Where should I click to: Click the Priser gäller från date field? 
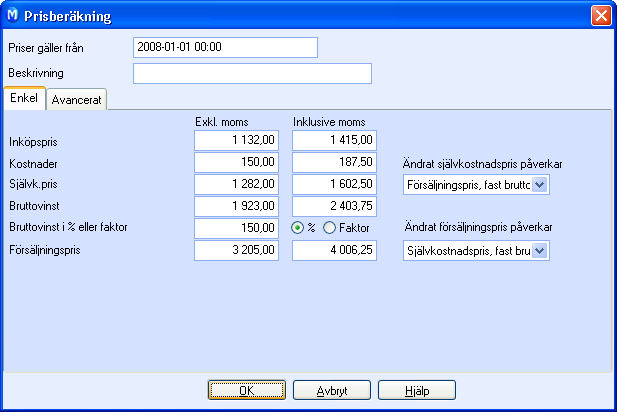pyautogui.click(x=225, y=47)
